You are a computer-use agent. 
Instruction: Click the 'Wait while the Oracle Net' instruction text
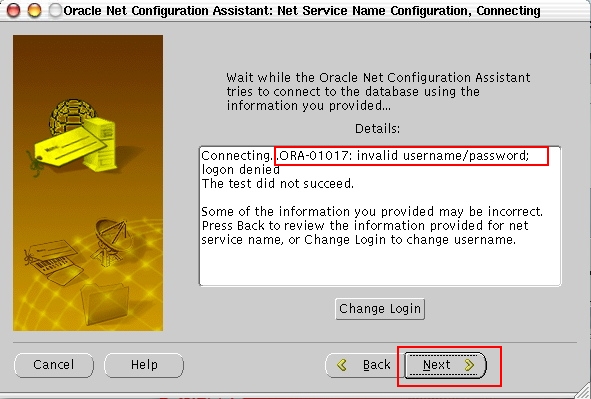point(378,92)
